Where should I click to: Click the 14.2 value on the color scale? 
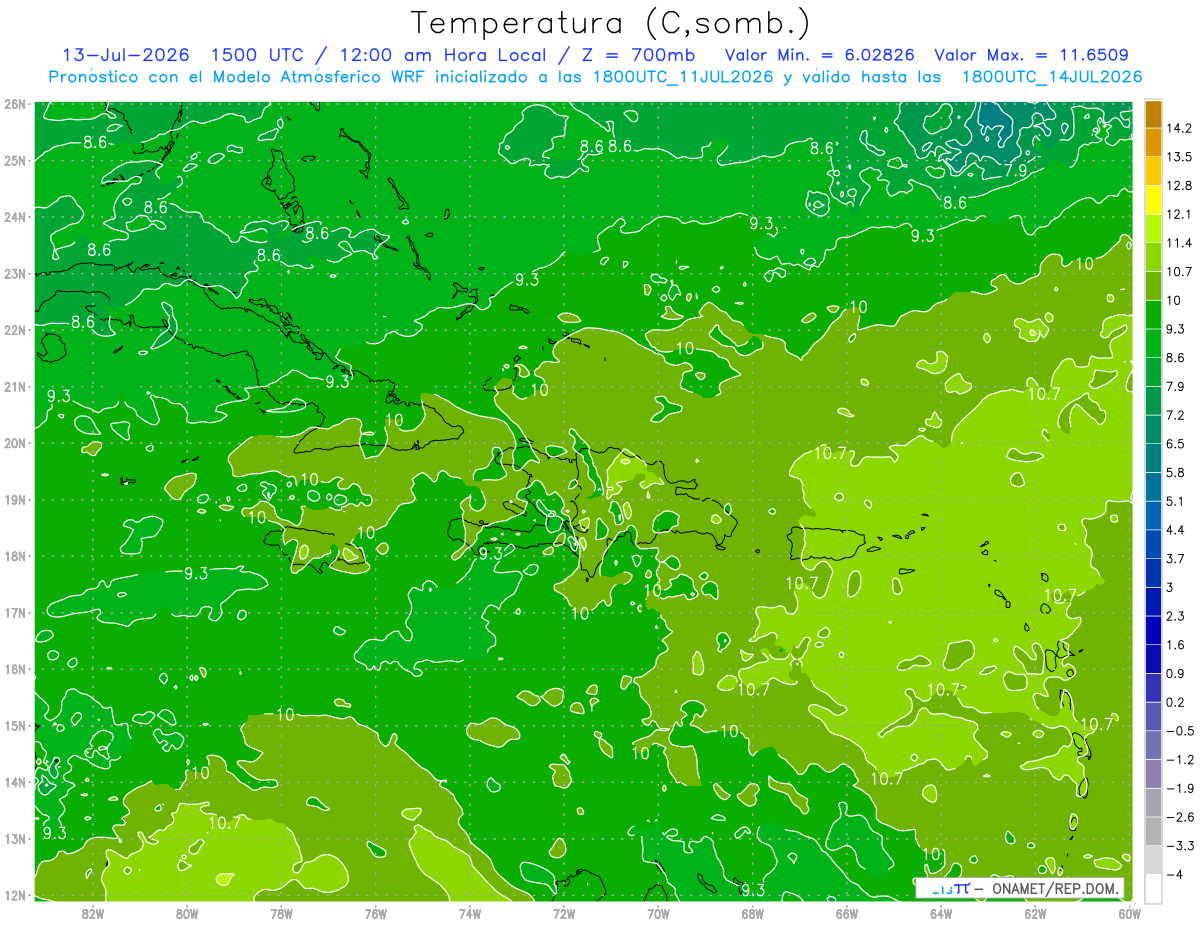click(1180, 128)
